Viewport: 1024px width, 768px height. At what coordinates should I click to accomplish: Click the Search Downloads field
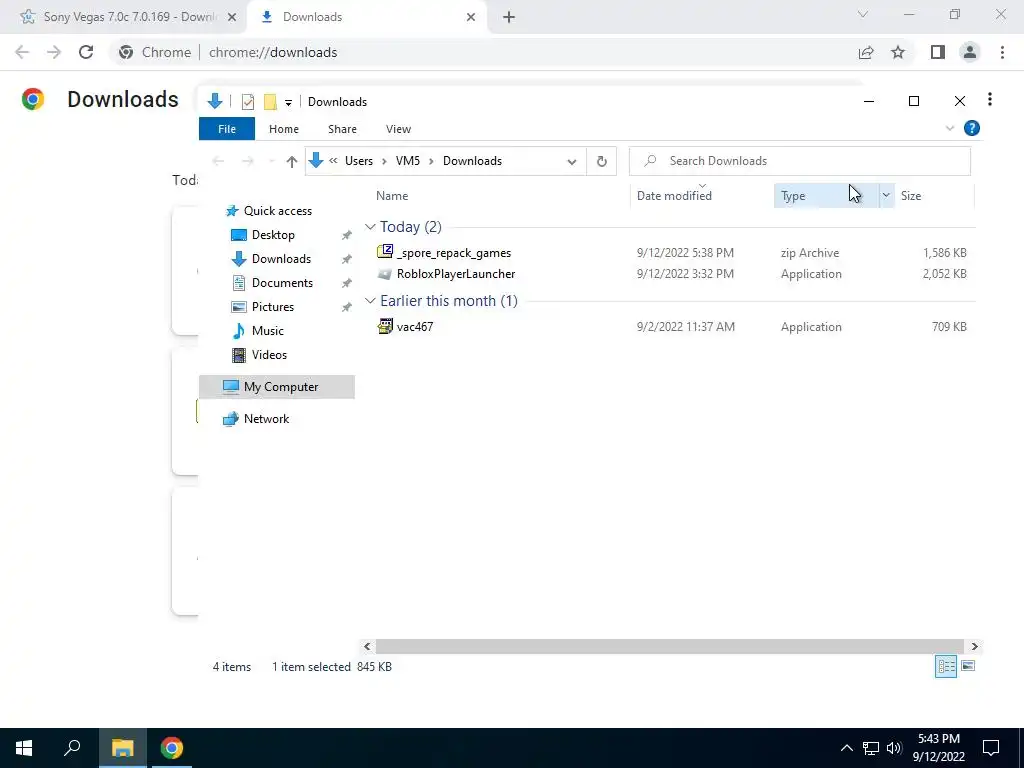(799, 161)
